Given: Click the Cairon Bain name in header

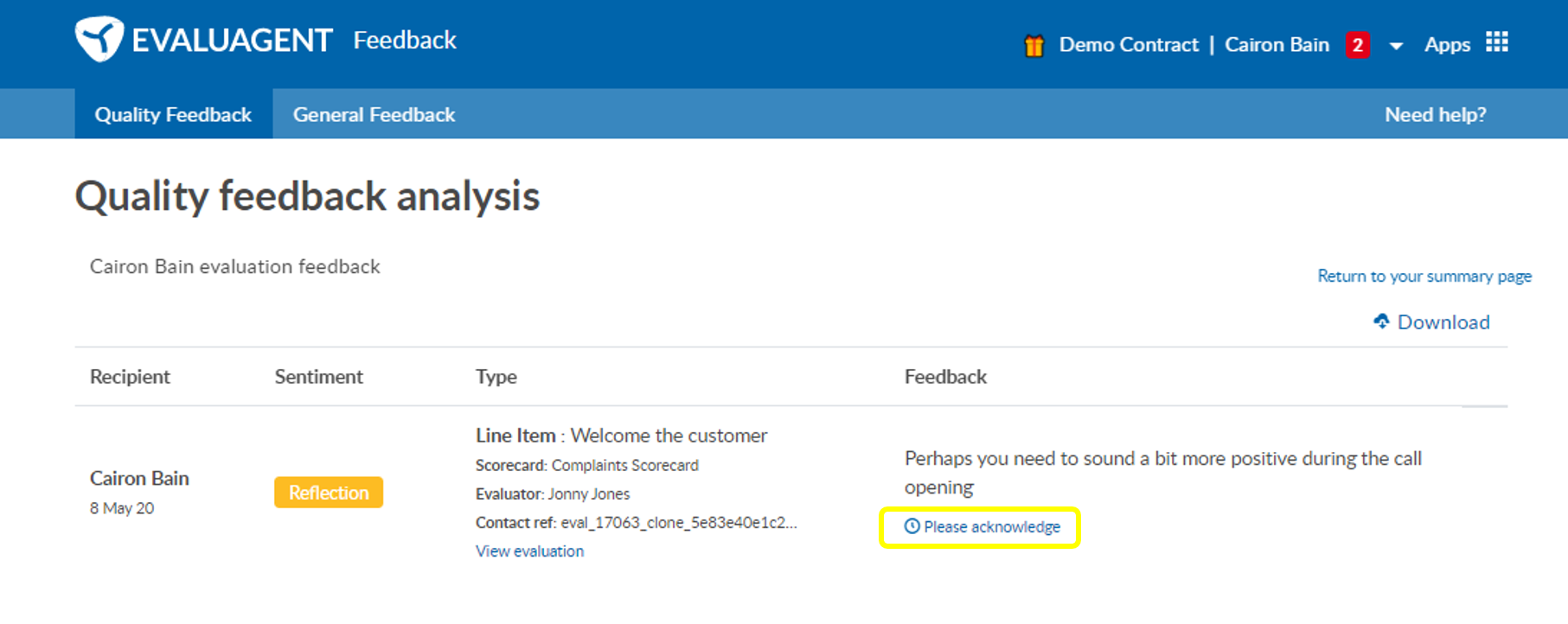Looking at the screenshot, I should (1277, 45).
